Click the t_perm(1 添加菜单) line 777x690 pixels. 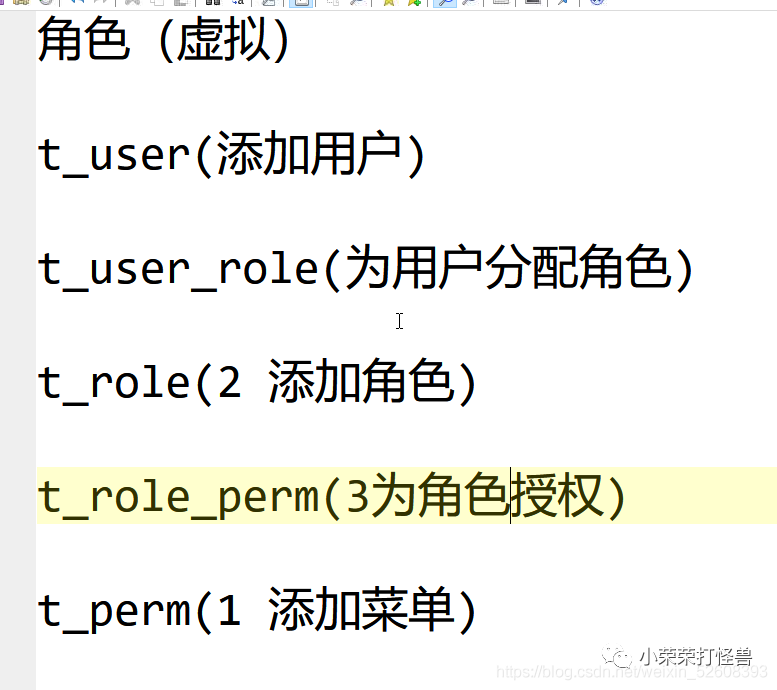[257, 610]
